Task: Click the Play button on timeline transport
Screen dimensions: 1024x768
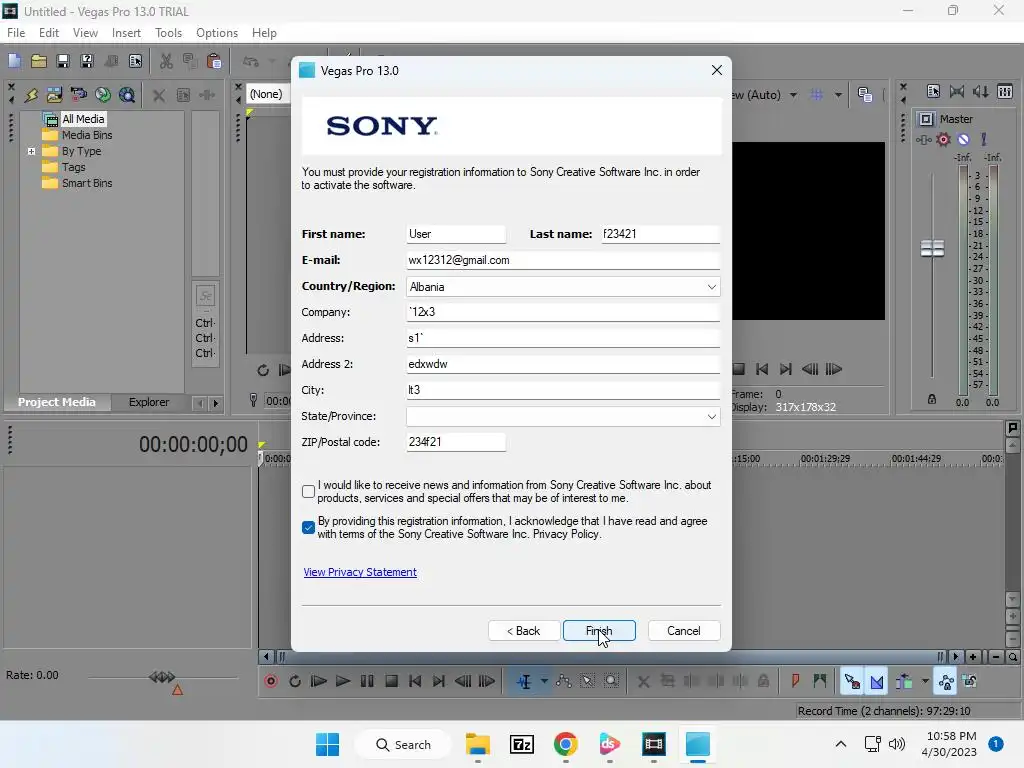Action: 343,681
